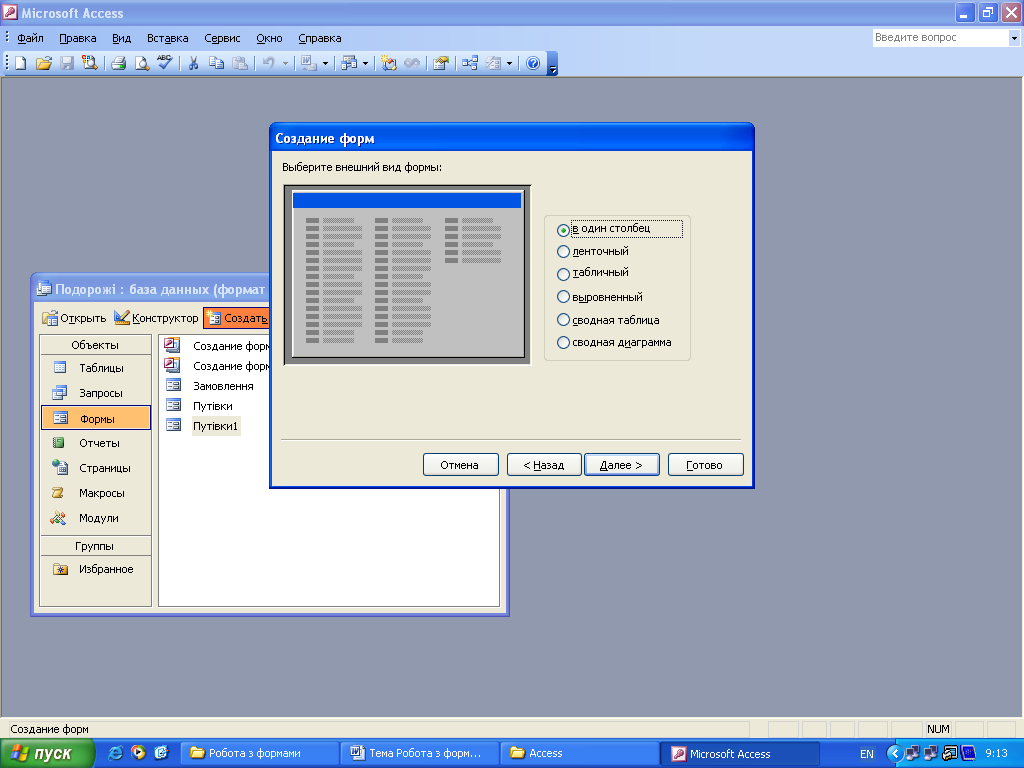Image resolution: width=1024 pixels, height=768 pixels.
Task: Click the Print Preview toolbar icon
Action: click(141, 63)
